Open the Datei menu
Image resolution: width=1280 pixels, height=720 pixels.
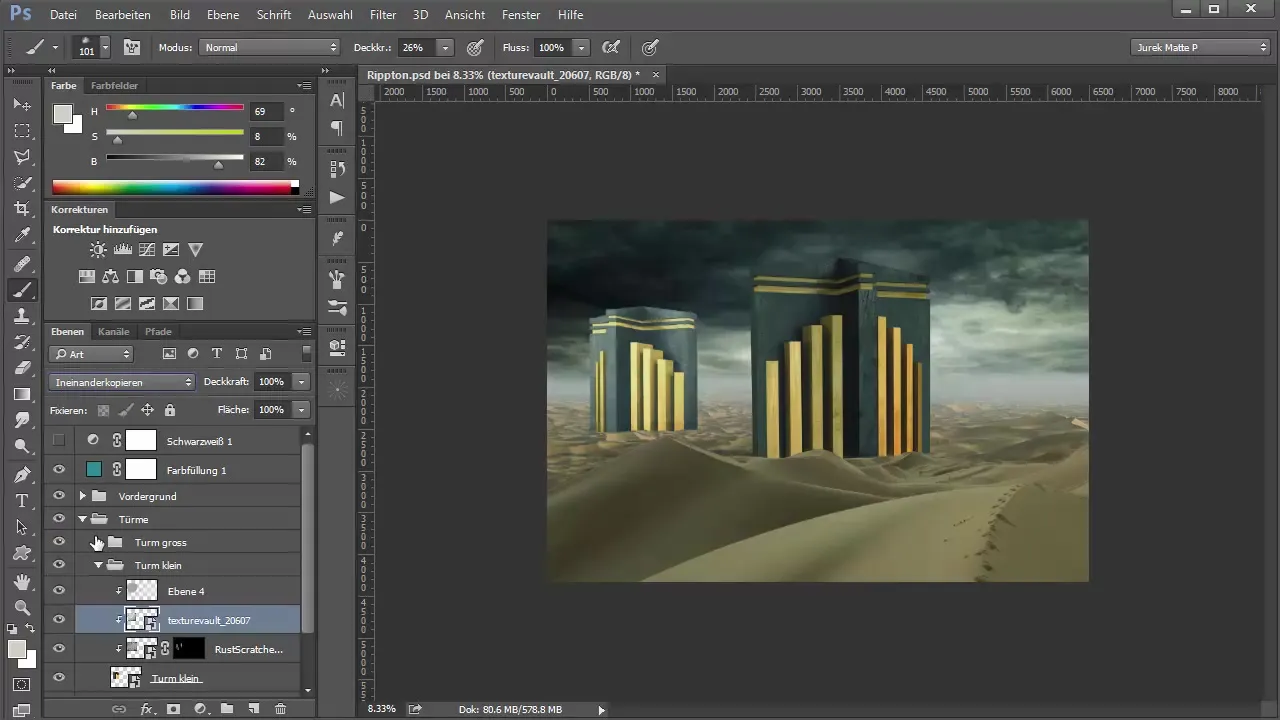(63, 15)
